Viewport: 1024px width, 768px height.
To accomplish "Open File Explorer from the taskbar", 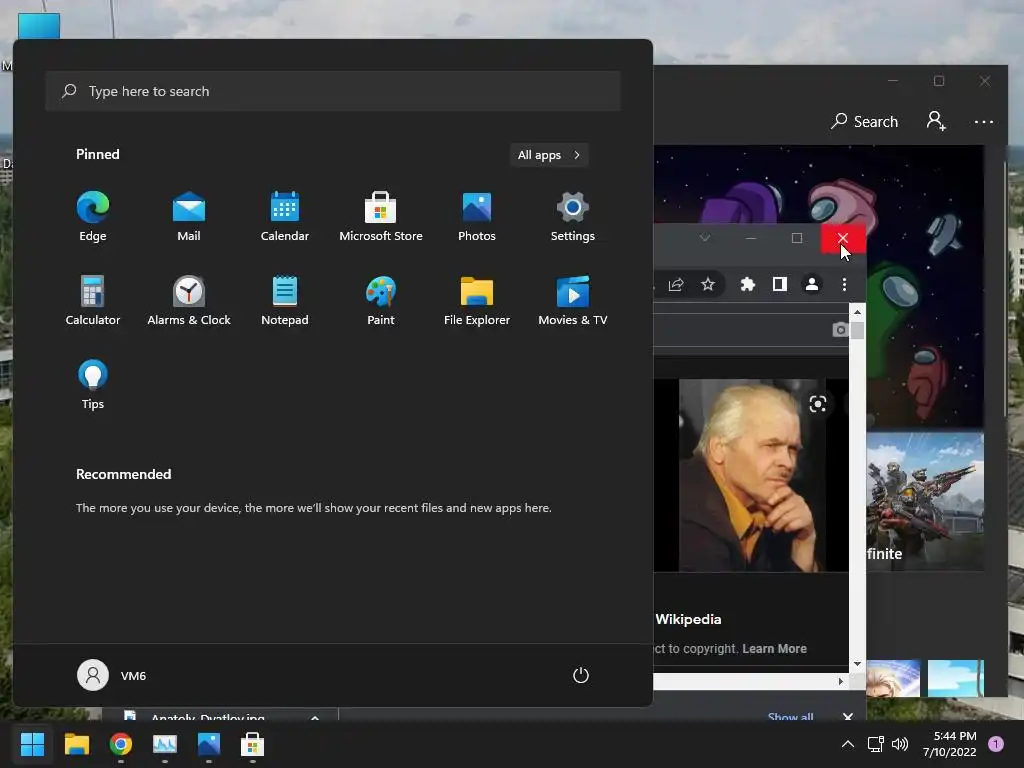I will (x=76, y=744).
